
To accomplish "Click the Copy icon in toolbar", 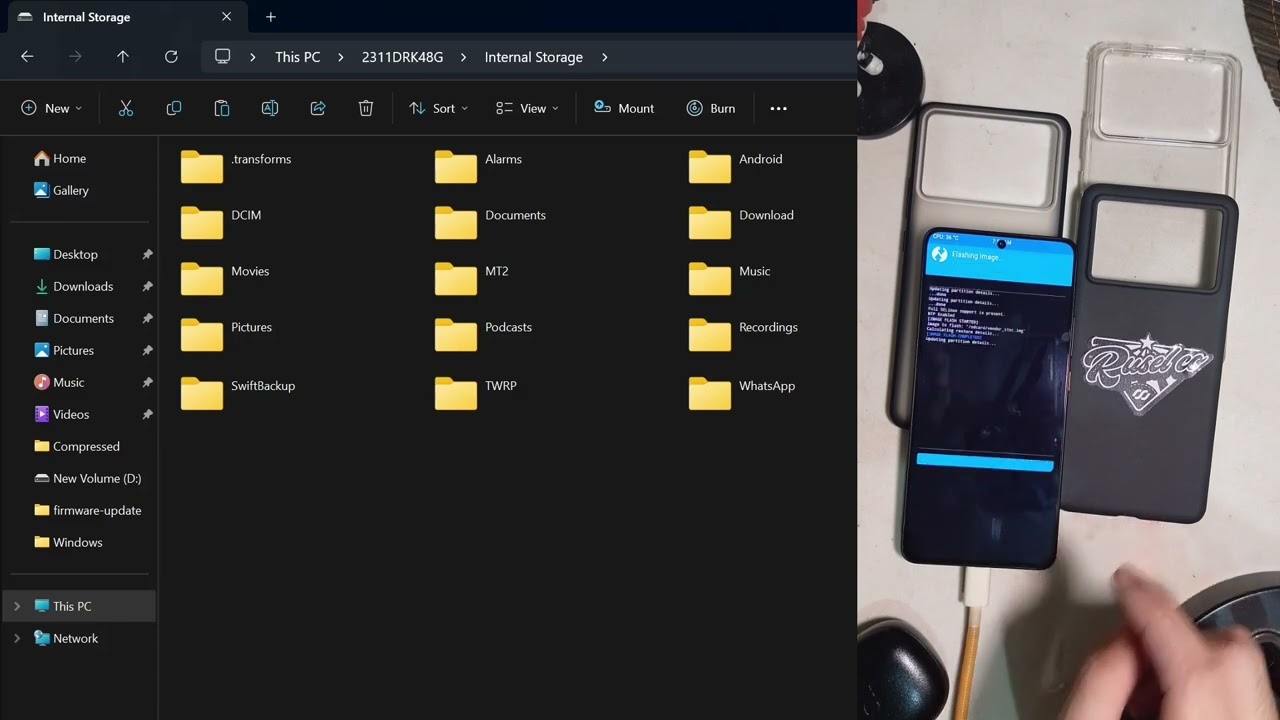I will (x=174, y=108).
